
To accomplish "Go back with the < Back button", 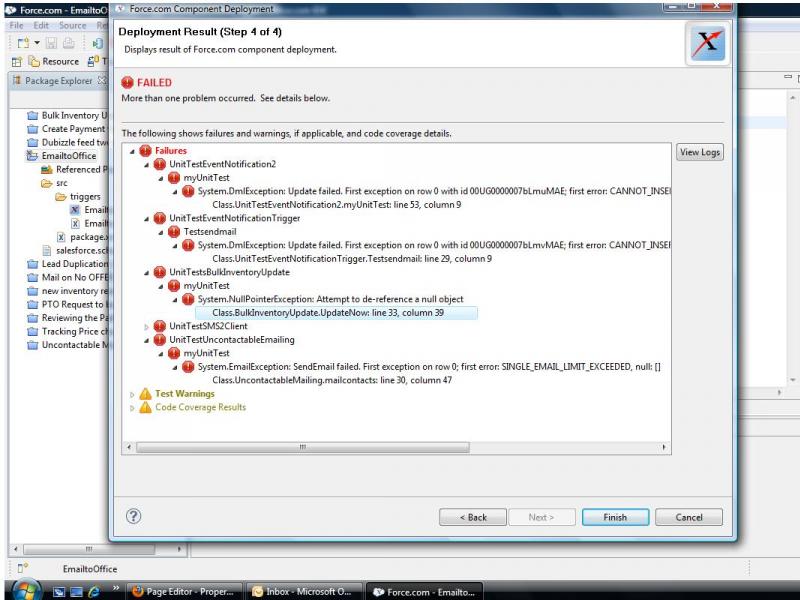I will (473, 517).
